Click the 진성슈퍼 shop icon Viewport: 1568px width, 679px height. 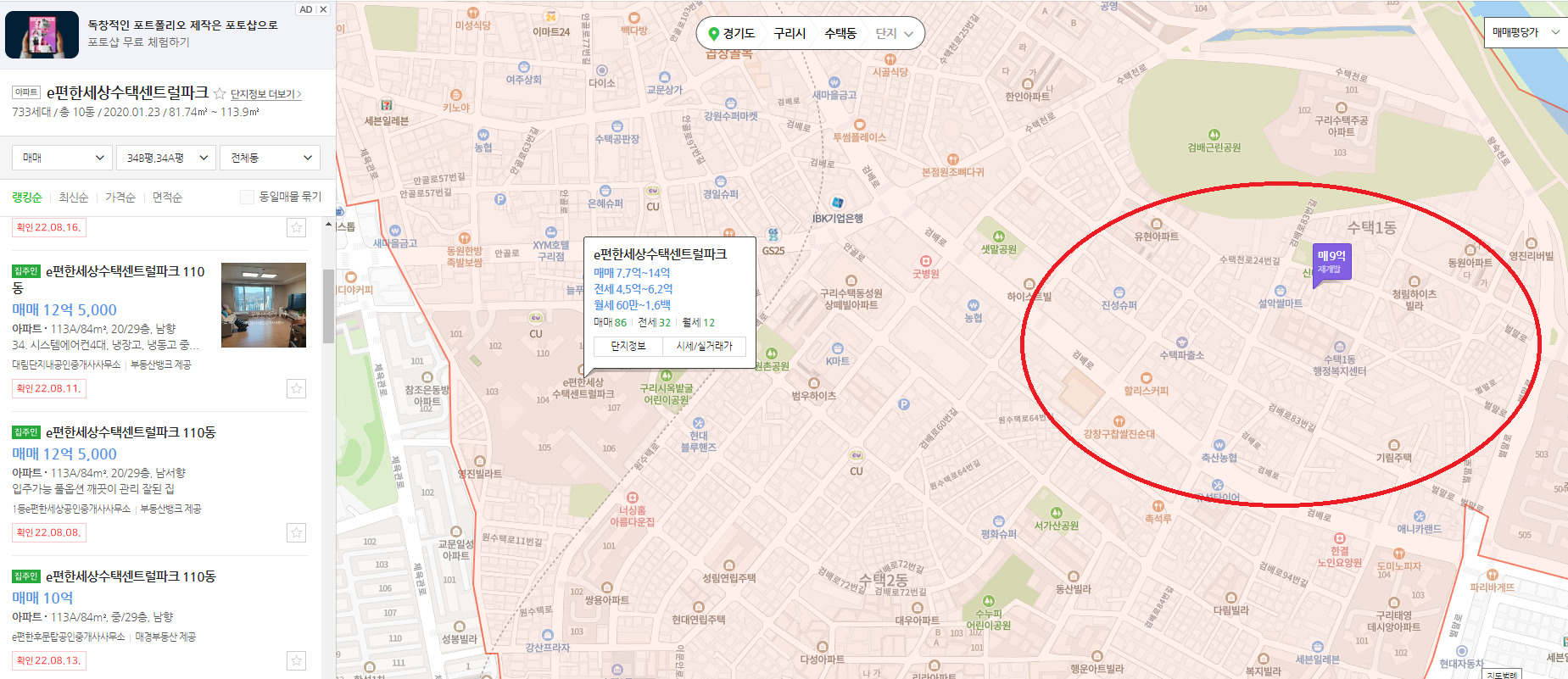(1119, 292)
